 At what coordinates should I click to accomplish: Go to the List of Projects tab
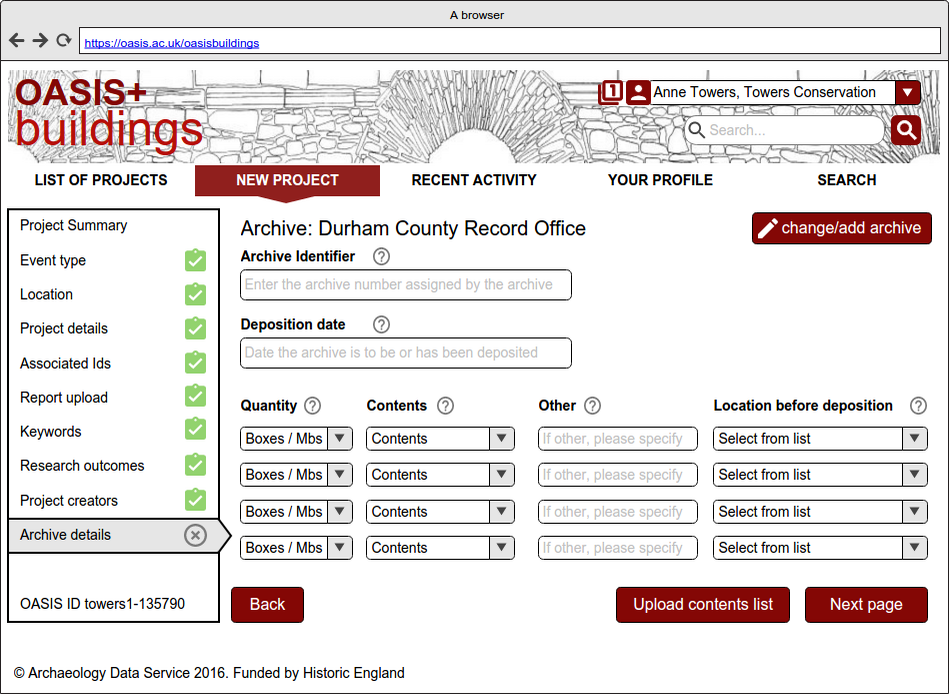(x=101, y=180)
